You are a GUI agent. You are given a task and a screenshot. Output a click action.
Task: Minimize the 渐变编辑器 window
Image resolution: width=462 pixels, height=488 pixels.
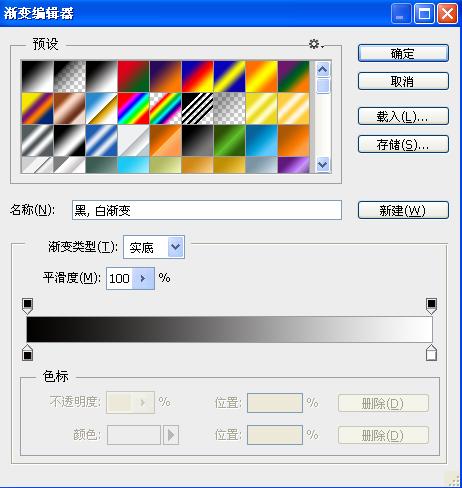(x=401, y=14)
